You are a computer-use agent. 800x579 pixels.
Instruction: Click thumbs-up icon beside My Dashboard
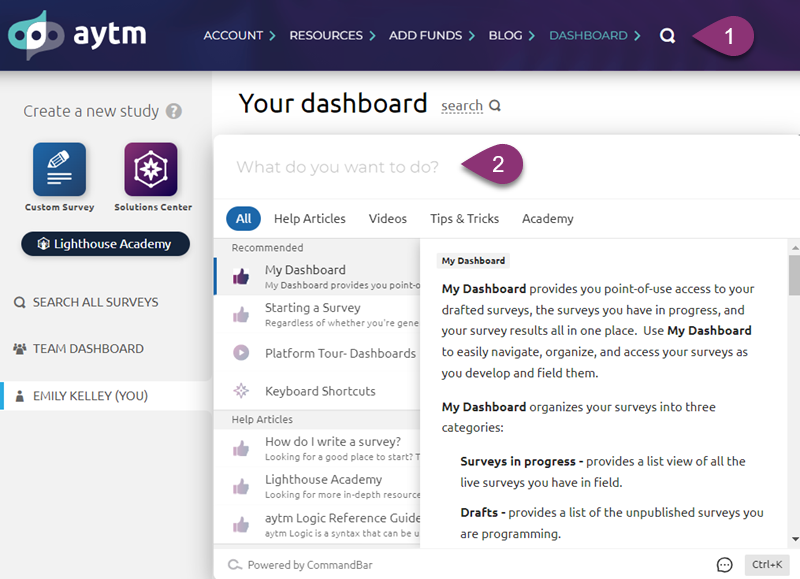point(241,276)
